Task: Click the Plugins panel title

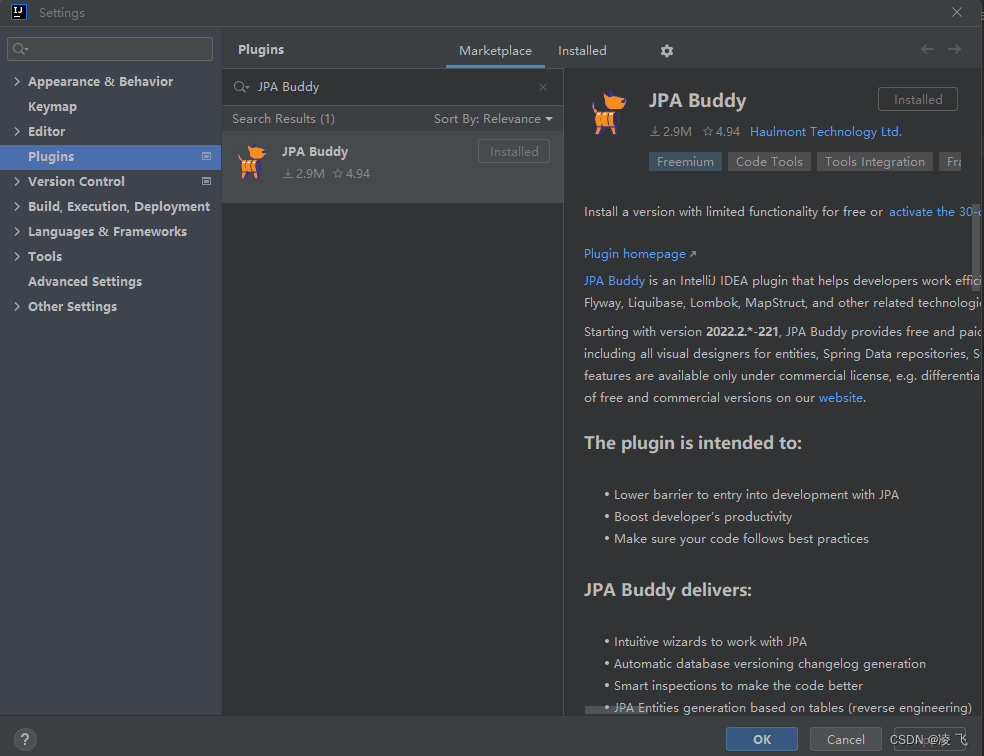Action: pos(261,50)
